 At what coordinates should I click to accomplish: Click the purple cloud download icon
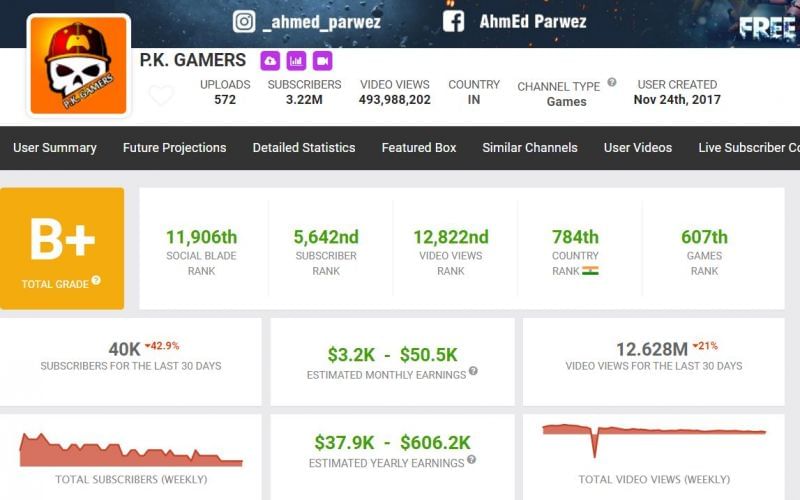pos(270,61)
